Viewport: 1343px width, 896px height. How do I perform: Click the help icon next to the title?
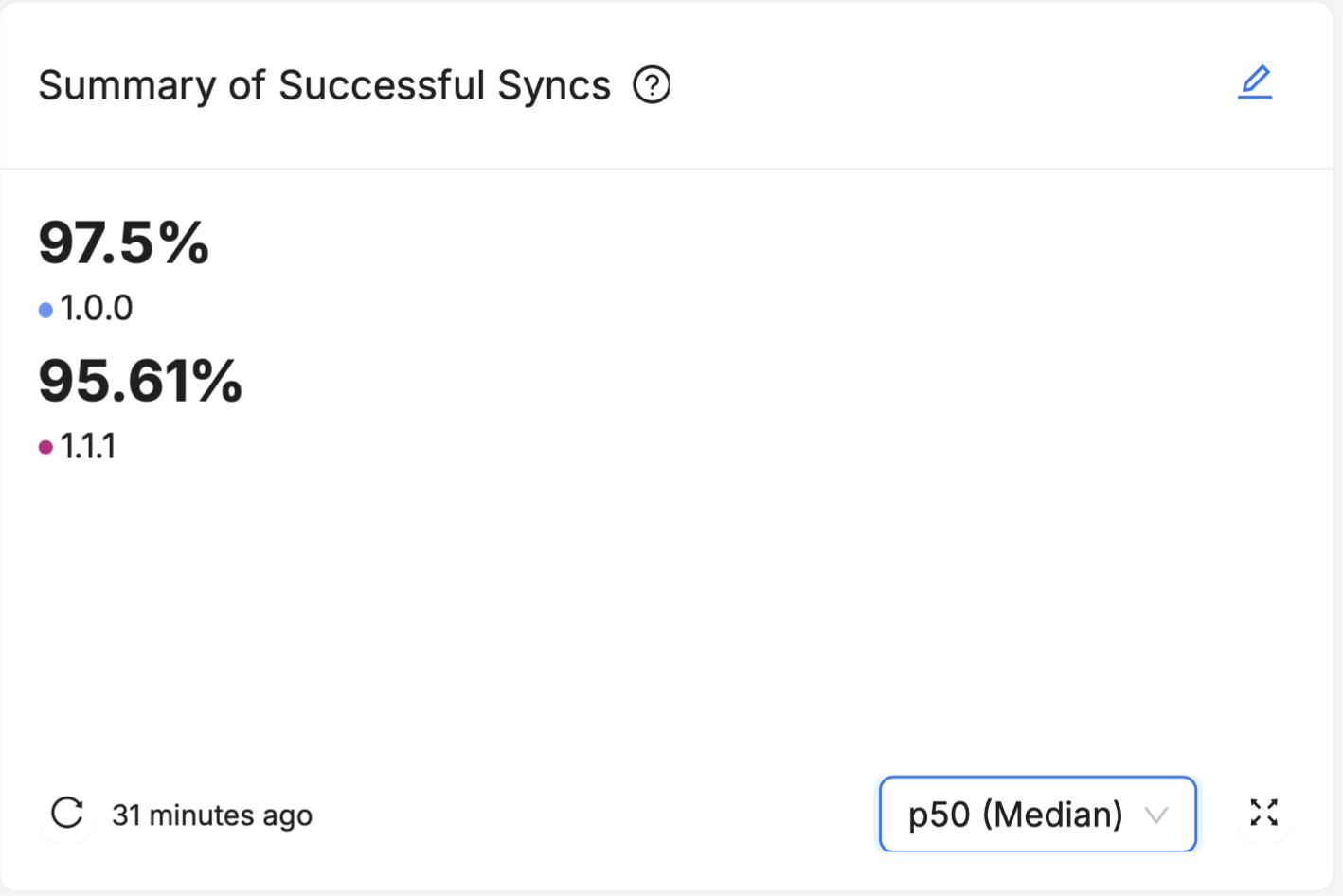[x=652, y=85]
